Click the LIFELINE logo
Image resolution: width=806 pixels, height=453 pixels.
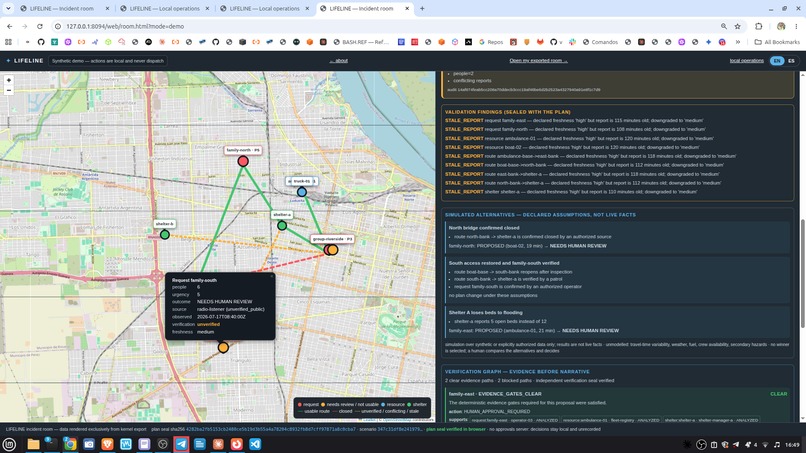pos(25,61)
